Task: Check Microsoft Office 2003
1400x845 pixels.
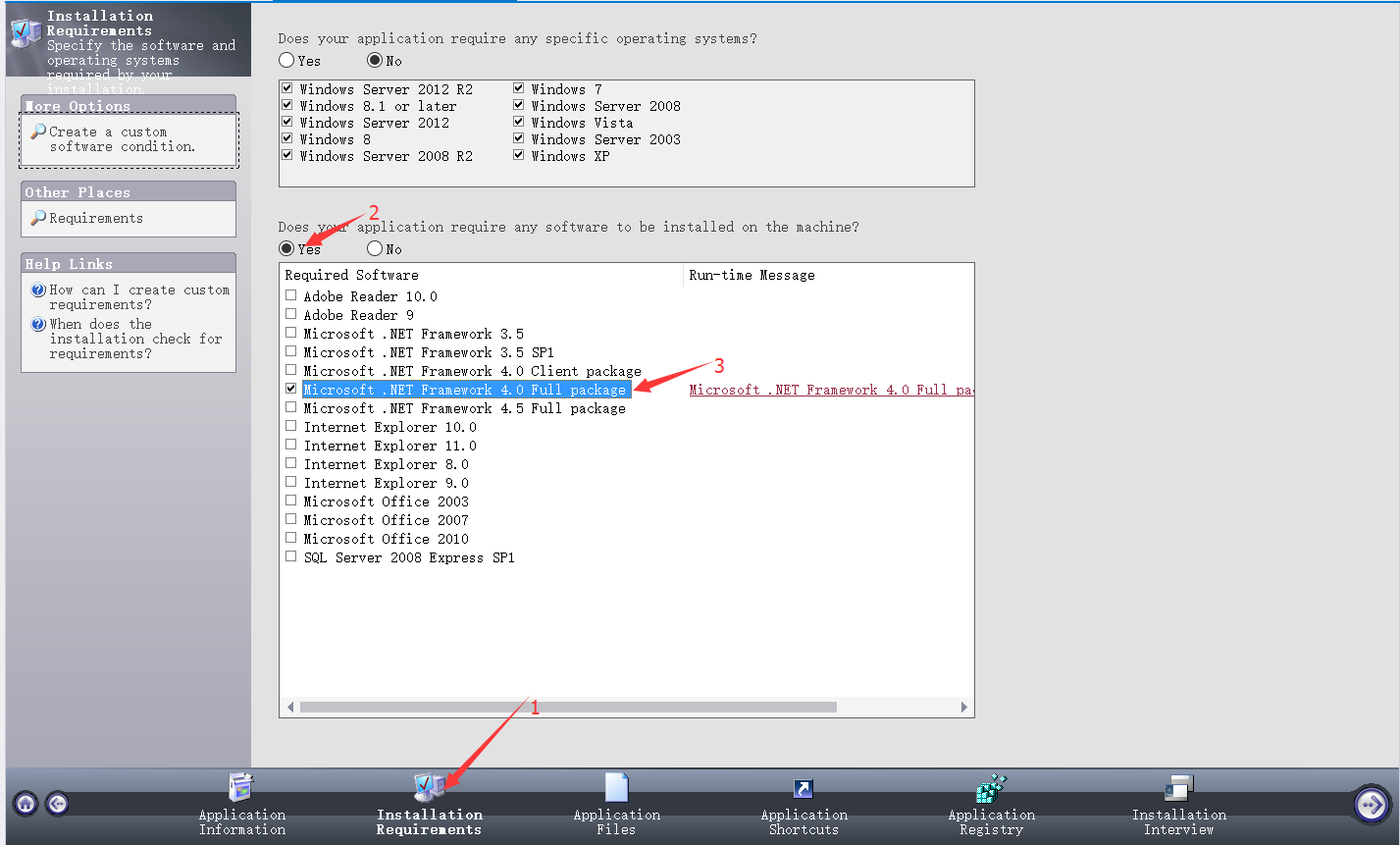Action: coord(291,501)
